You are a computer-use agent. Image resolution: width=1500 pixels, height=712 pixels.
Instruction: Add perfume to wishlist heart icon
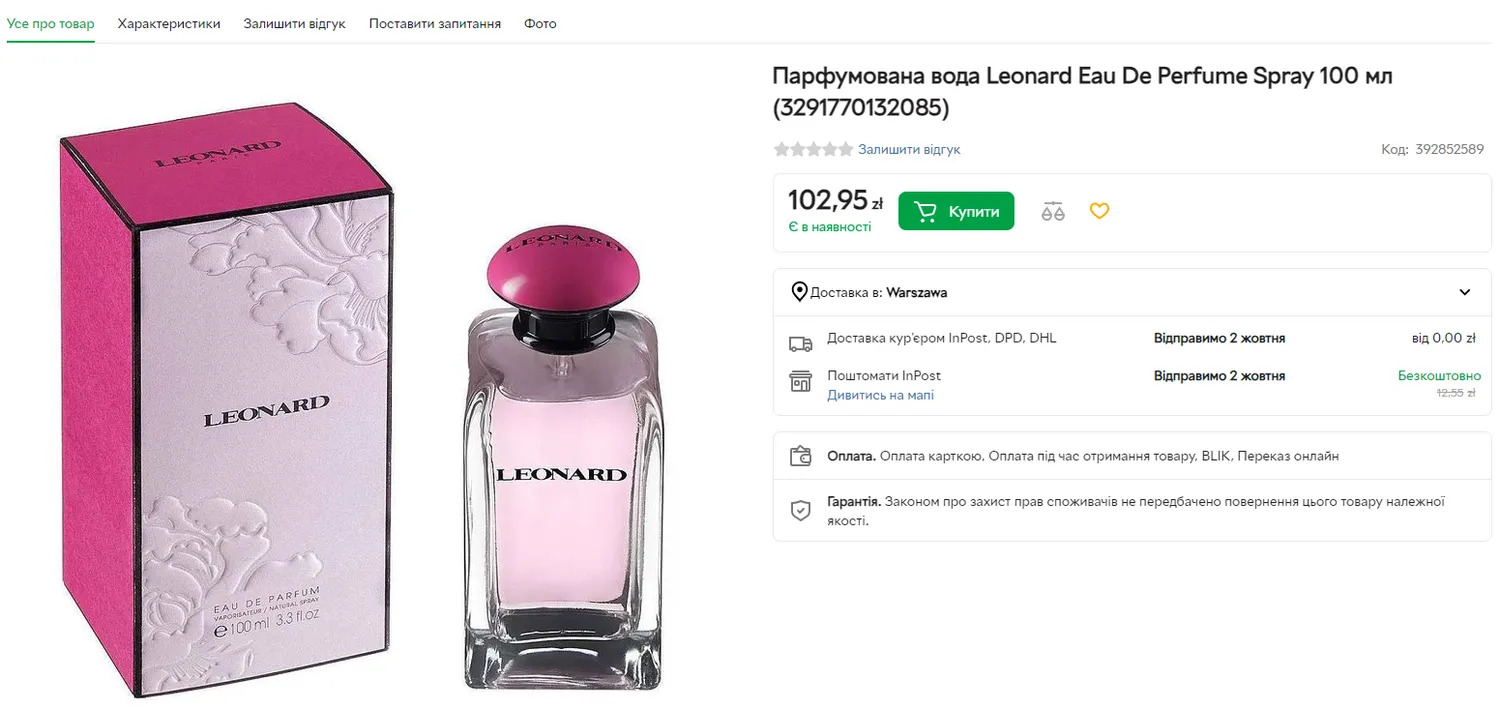(x=1099, y=211)
